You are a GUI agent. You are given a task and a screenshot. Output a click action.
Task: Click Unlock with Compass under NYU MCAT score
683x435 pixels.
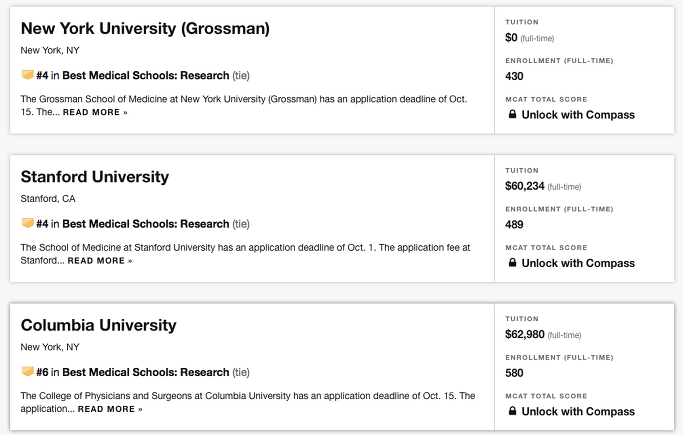click(578, 115)
